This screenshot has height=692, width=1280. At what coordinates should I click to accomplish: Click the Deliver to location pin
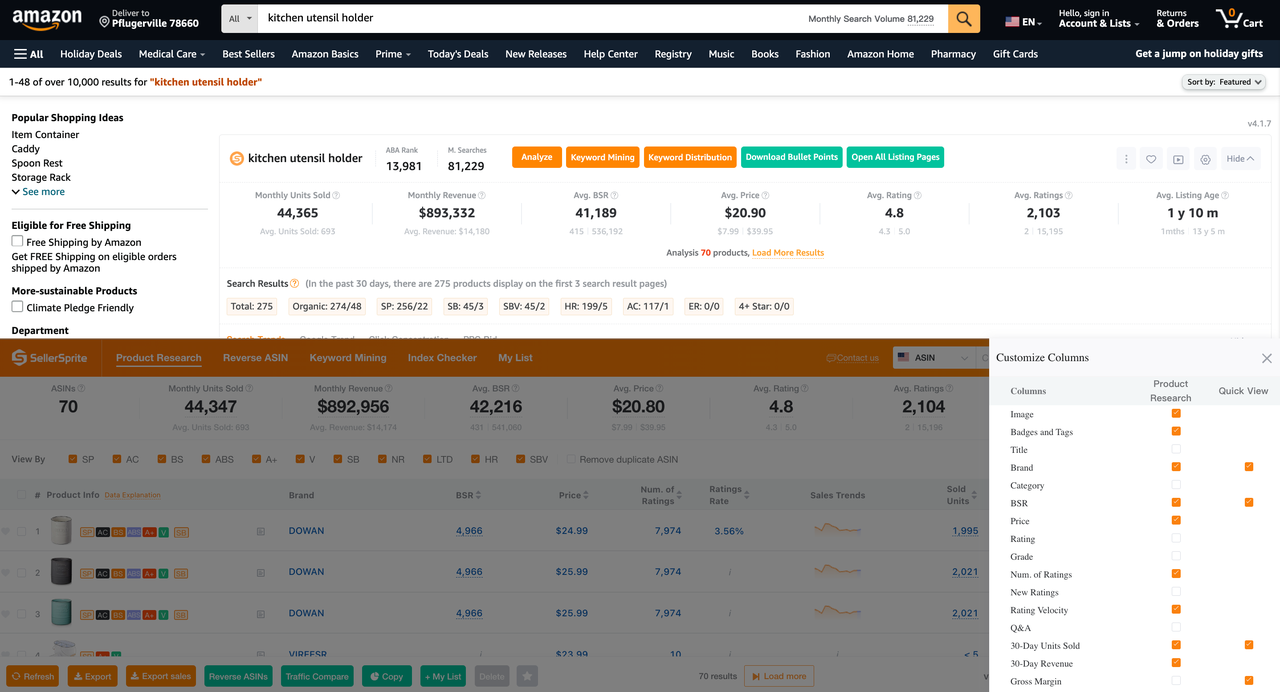(x=105, y=21)
